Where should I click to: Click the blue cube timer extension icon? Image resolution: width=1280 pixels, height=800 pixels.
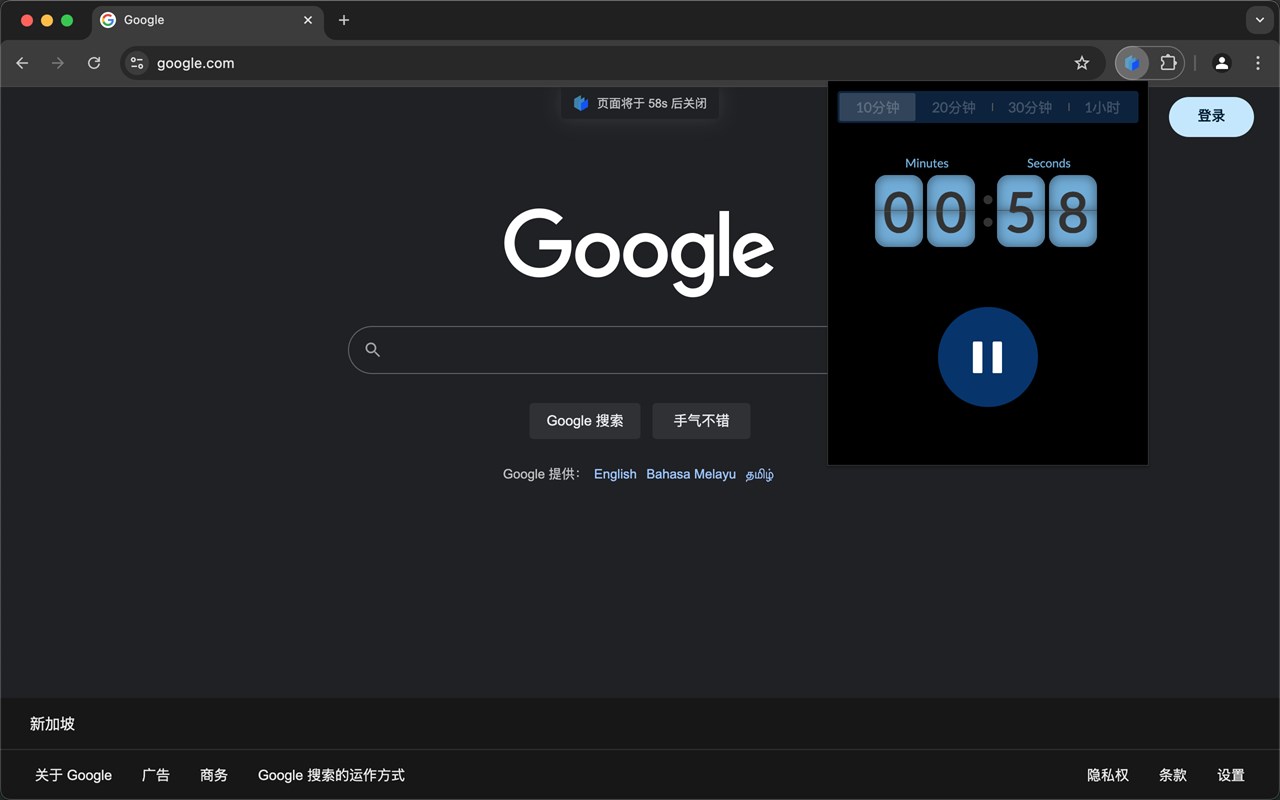(x=1132, y=63)
